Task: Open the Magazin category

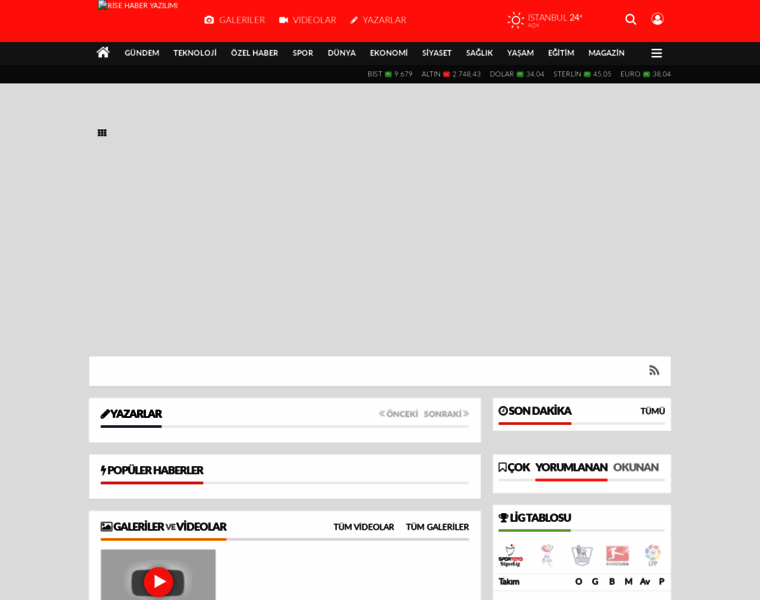Action: point(606,53)
